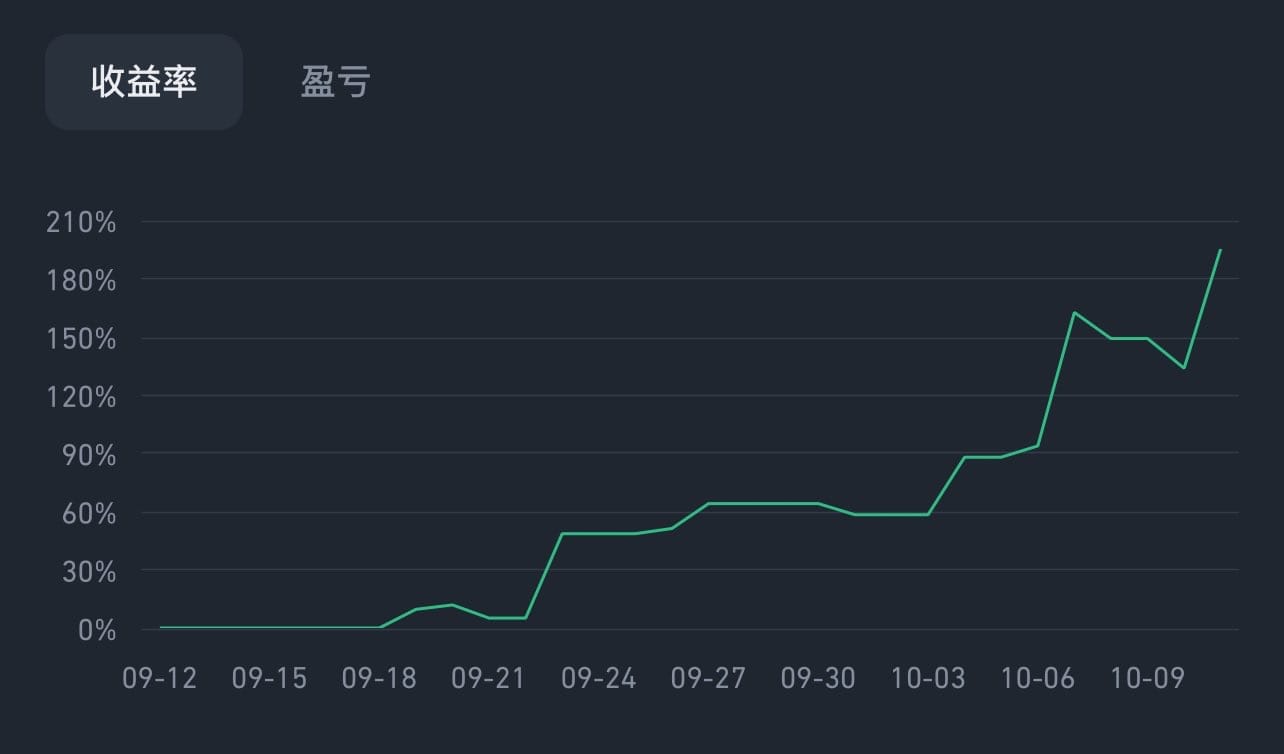Click the 180% y-axis label

(x=81, y=281)
